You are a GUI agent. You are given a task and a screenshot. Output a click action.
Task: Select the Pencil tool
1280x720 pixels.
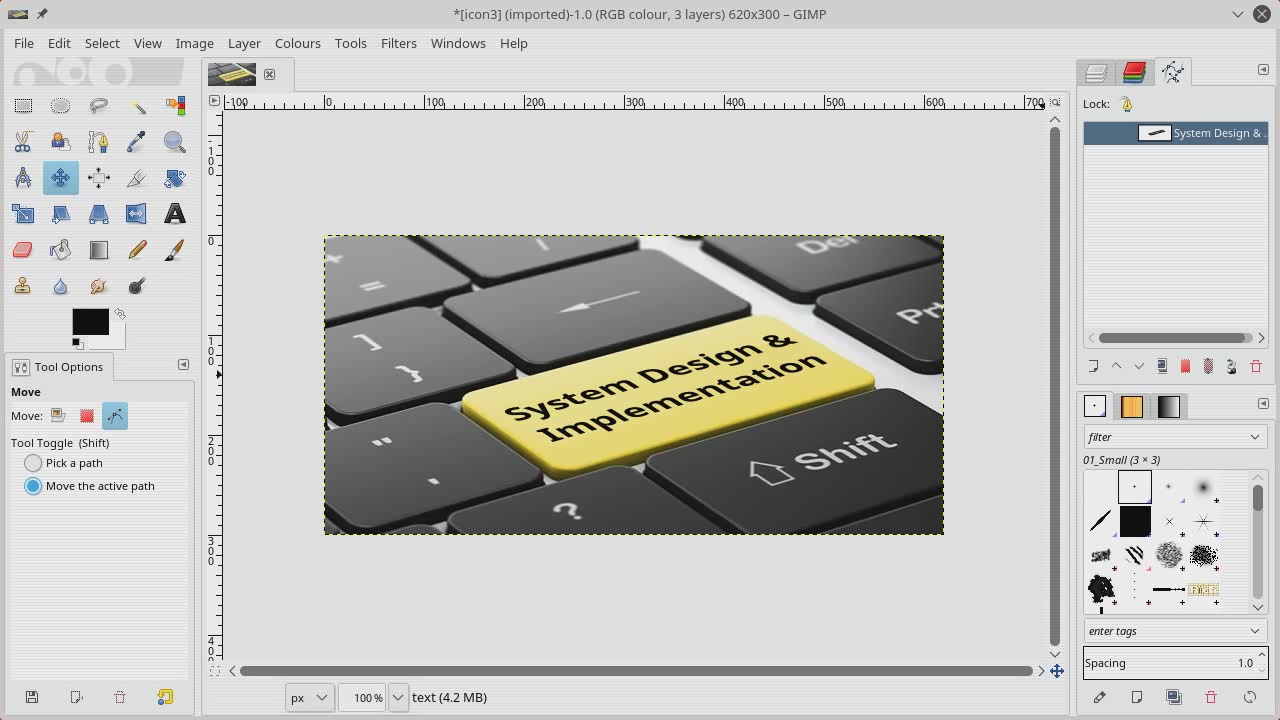[x=137, y=250]
